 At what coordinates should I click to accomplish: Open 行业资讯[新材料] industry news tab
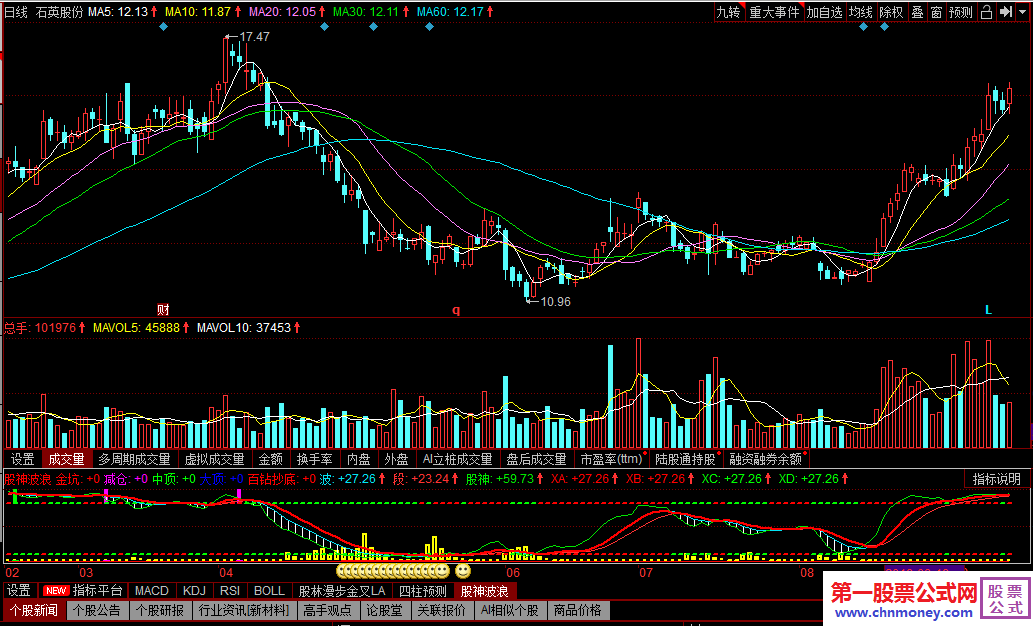tap(244, 610)
